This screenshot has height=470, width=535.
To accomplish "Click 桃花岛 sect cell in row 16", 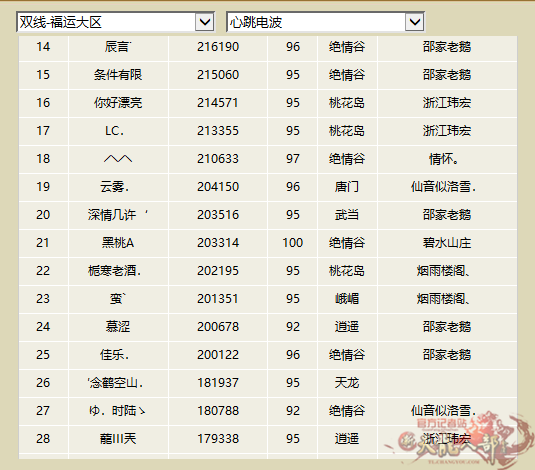I will (347, 103).
